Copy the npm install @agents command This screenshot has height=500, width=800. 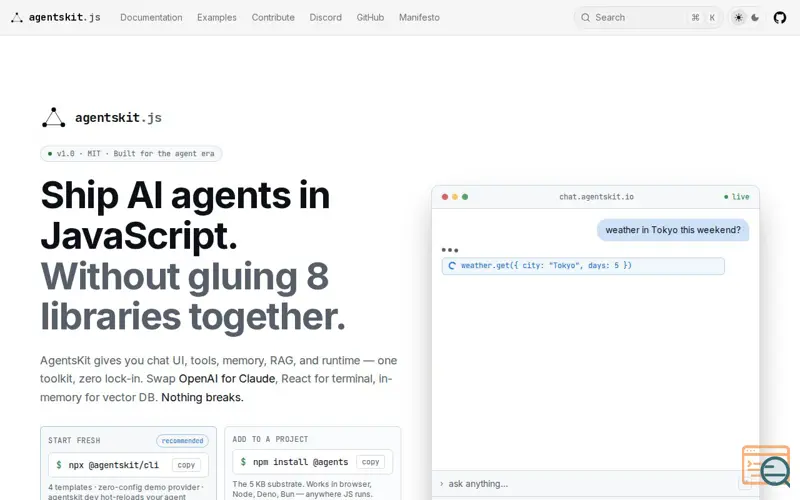[370, 462]
